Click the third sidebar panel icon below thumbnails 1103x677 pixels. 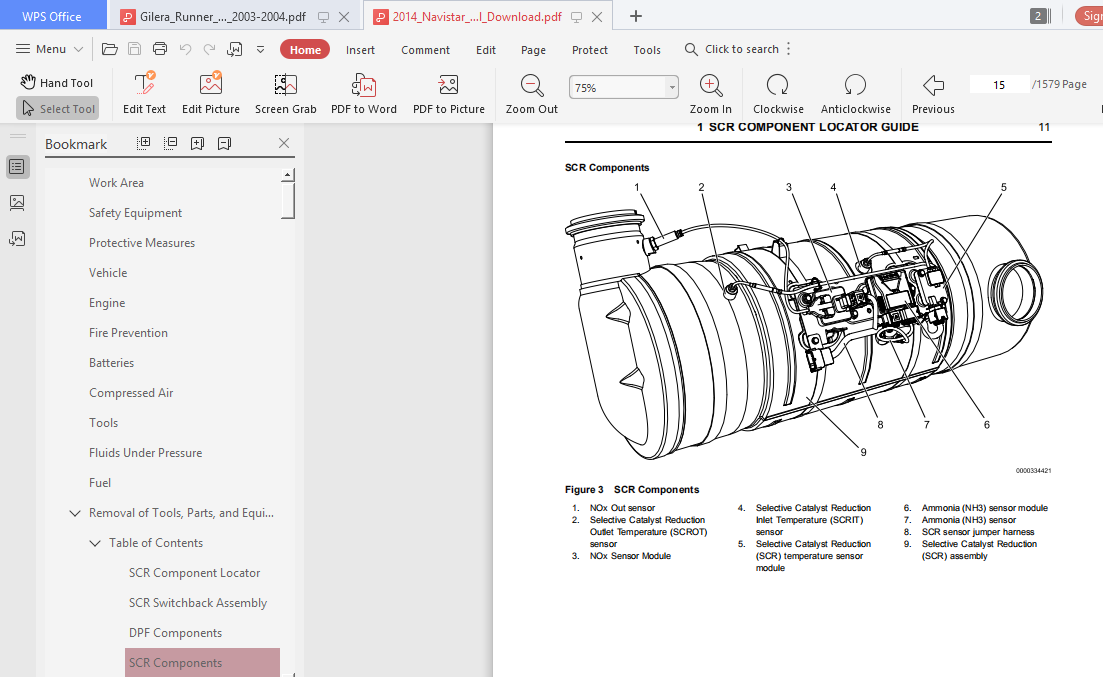click(x=18, y=239)
